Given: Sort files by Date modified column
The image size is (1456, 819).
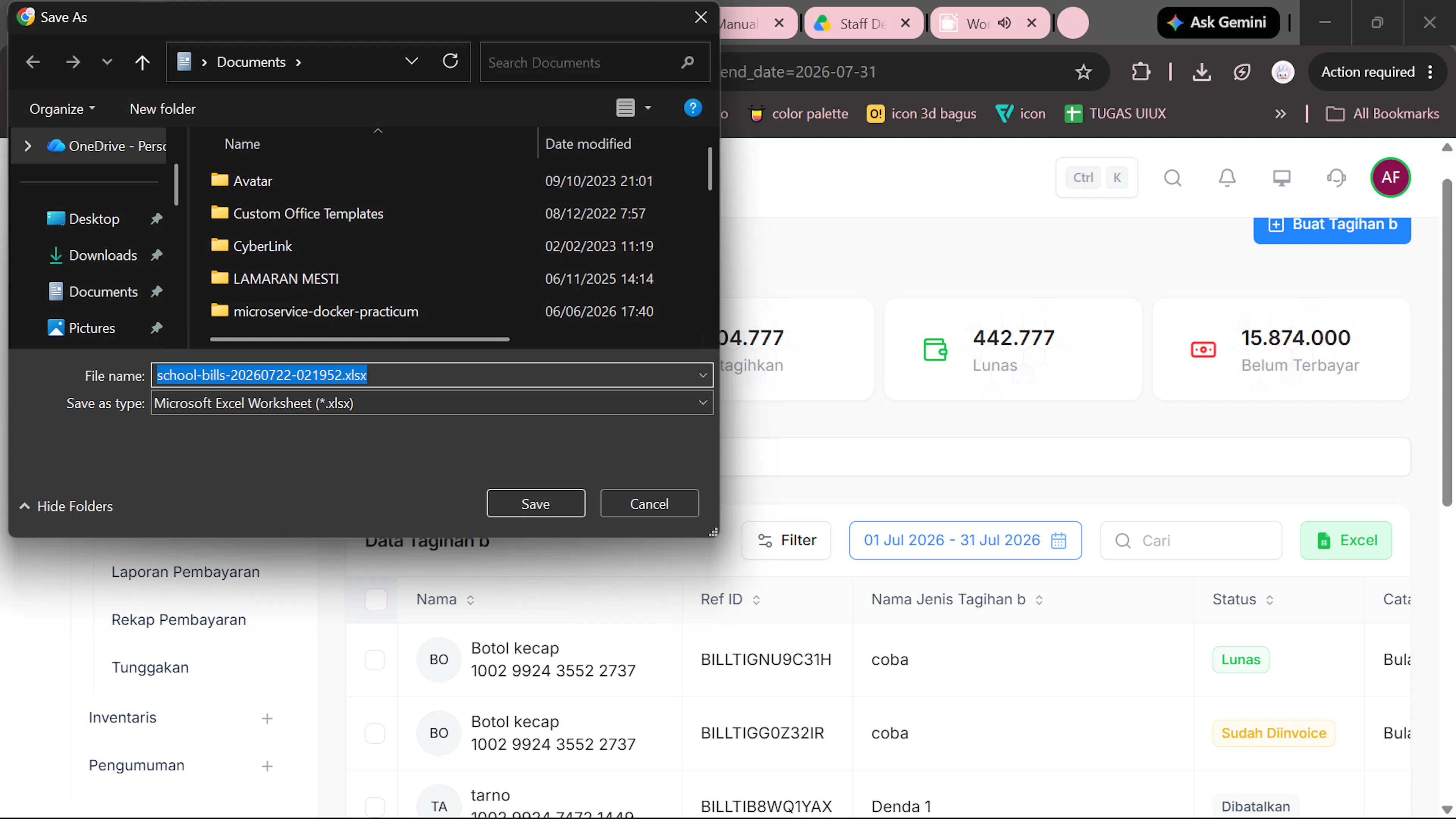Looking at the screenshot, I should 588,144.
